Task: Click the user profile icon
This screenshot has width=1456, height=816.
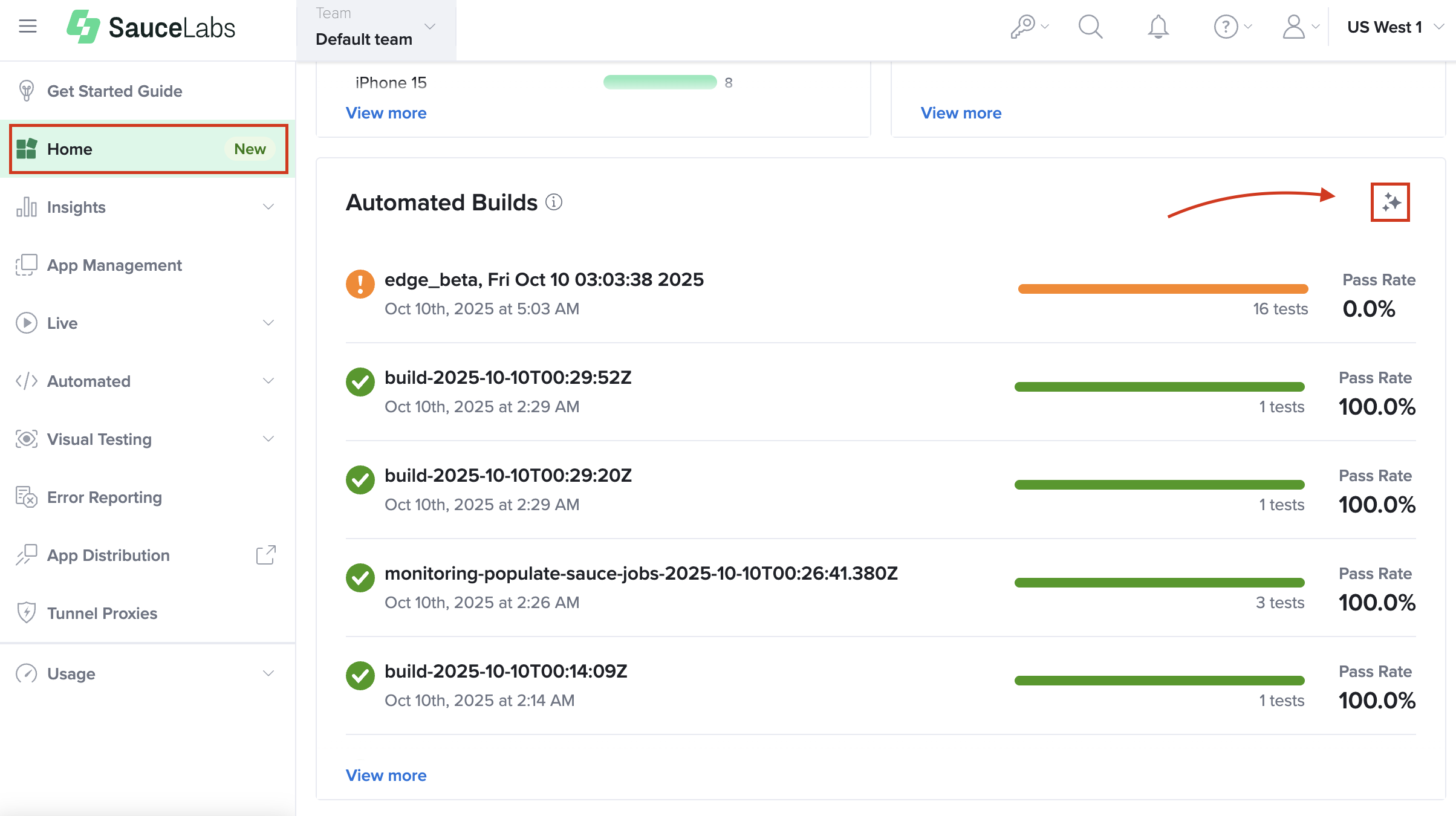Action: point(1295,27)
